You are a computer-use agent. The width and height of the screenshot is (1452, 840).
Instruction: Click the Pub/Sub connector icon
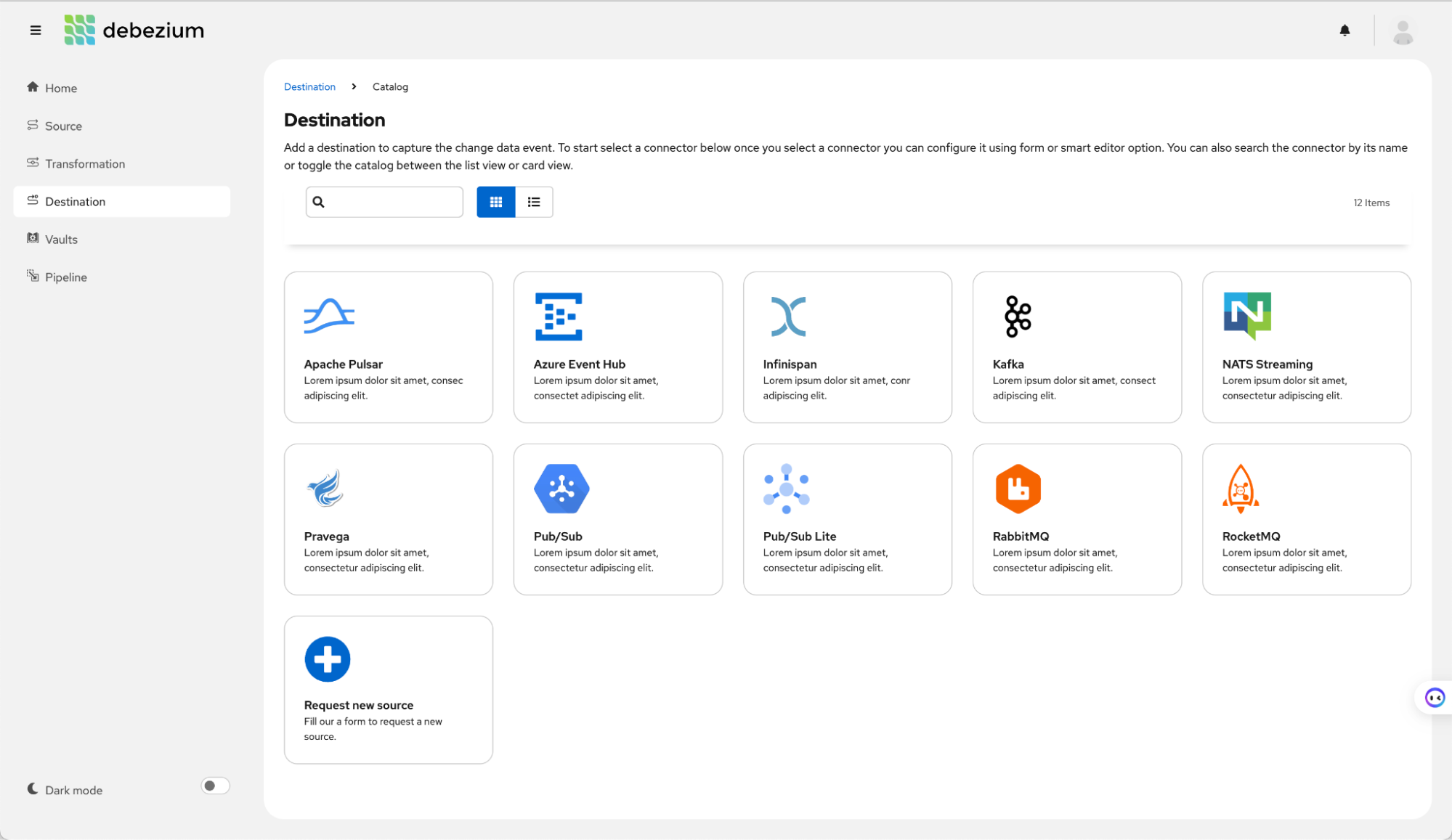tap(561, 488)
